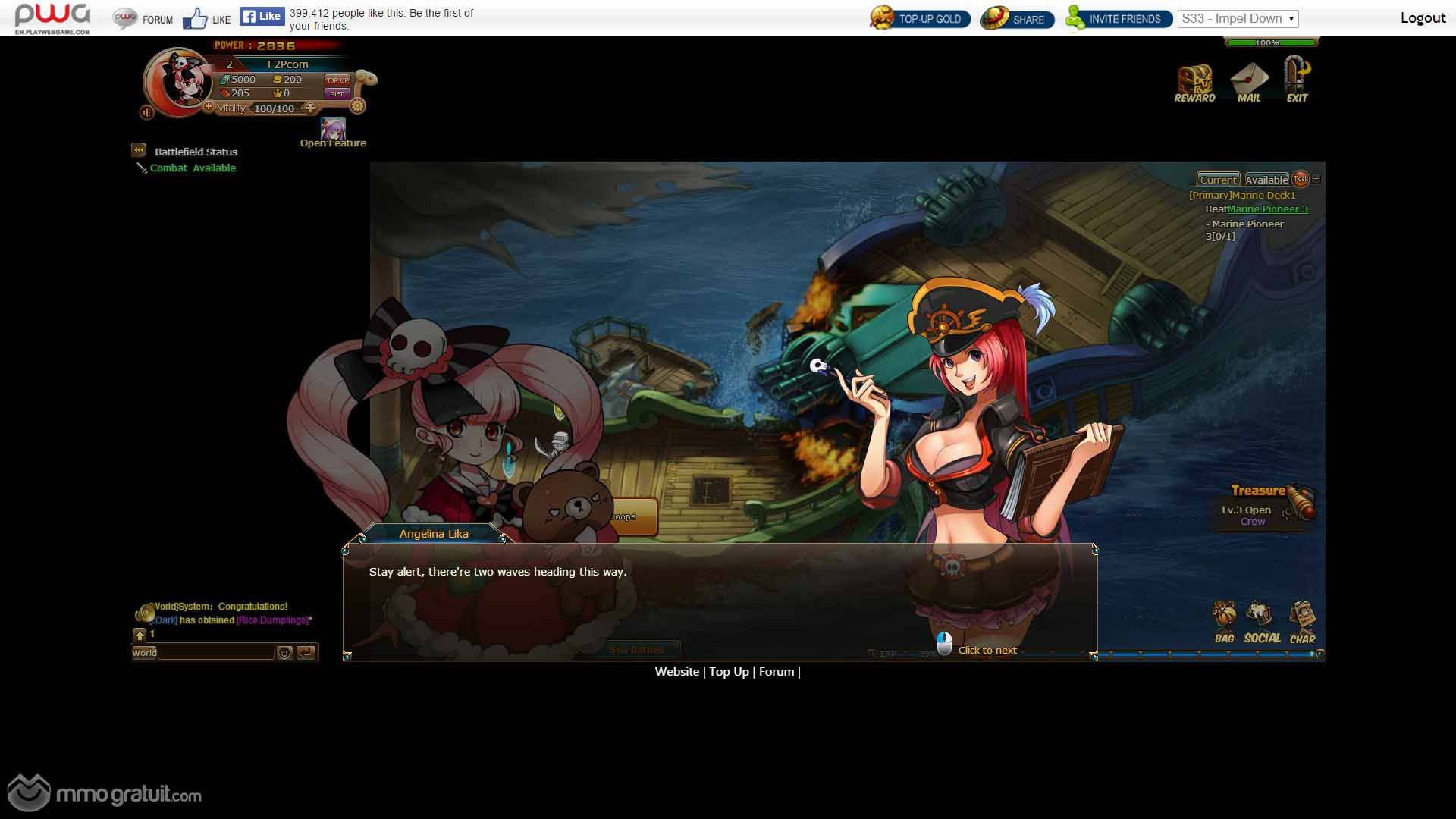Click Combat Available status
The width and height of the screenshot is (1456, 819).
click(193, 168)
